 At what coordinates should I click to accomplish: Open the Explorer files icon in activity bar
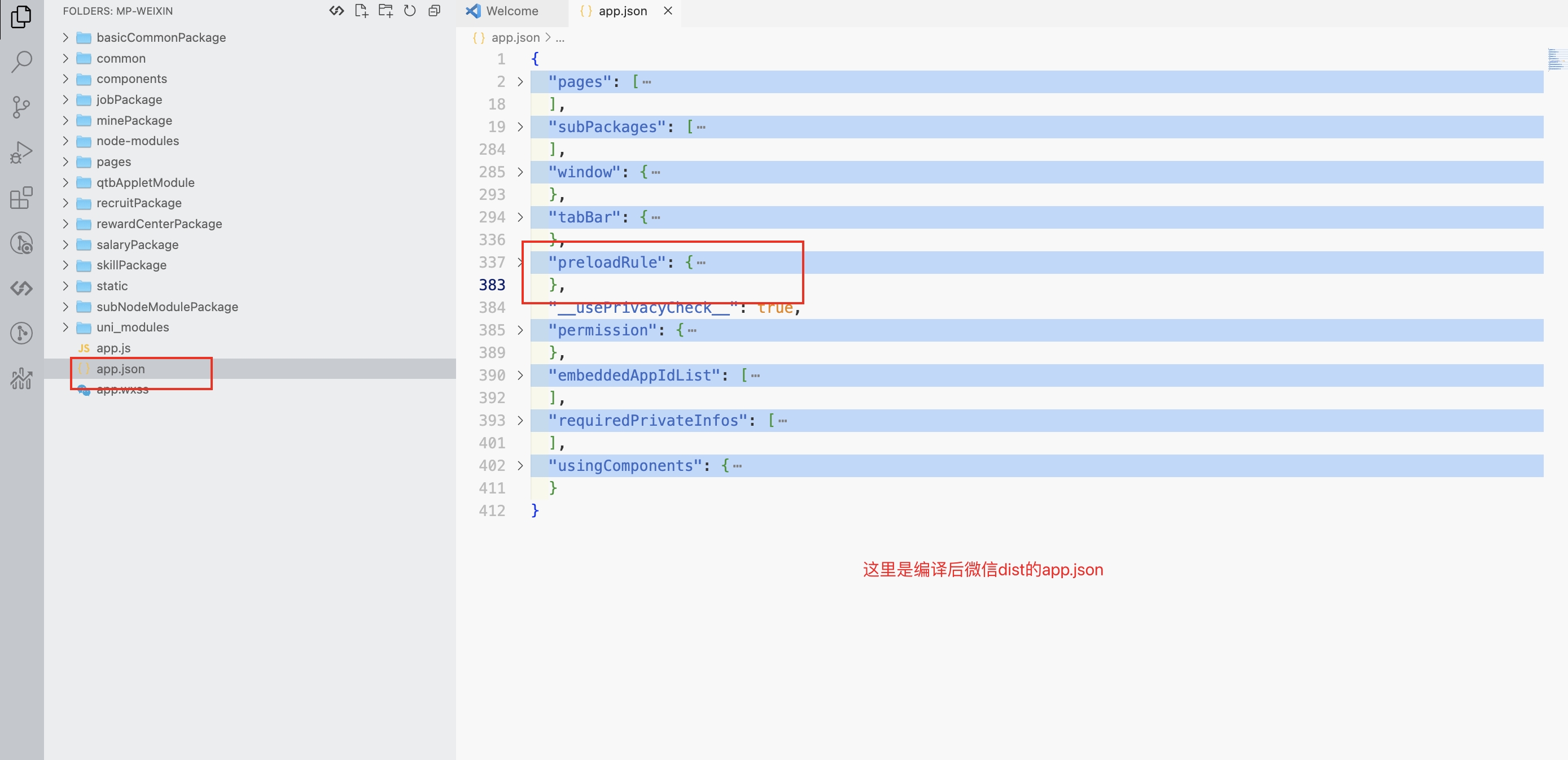point(21,16)
